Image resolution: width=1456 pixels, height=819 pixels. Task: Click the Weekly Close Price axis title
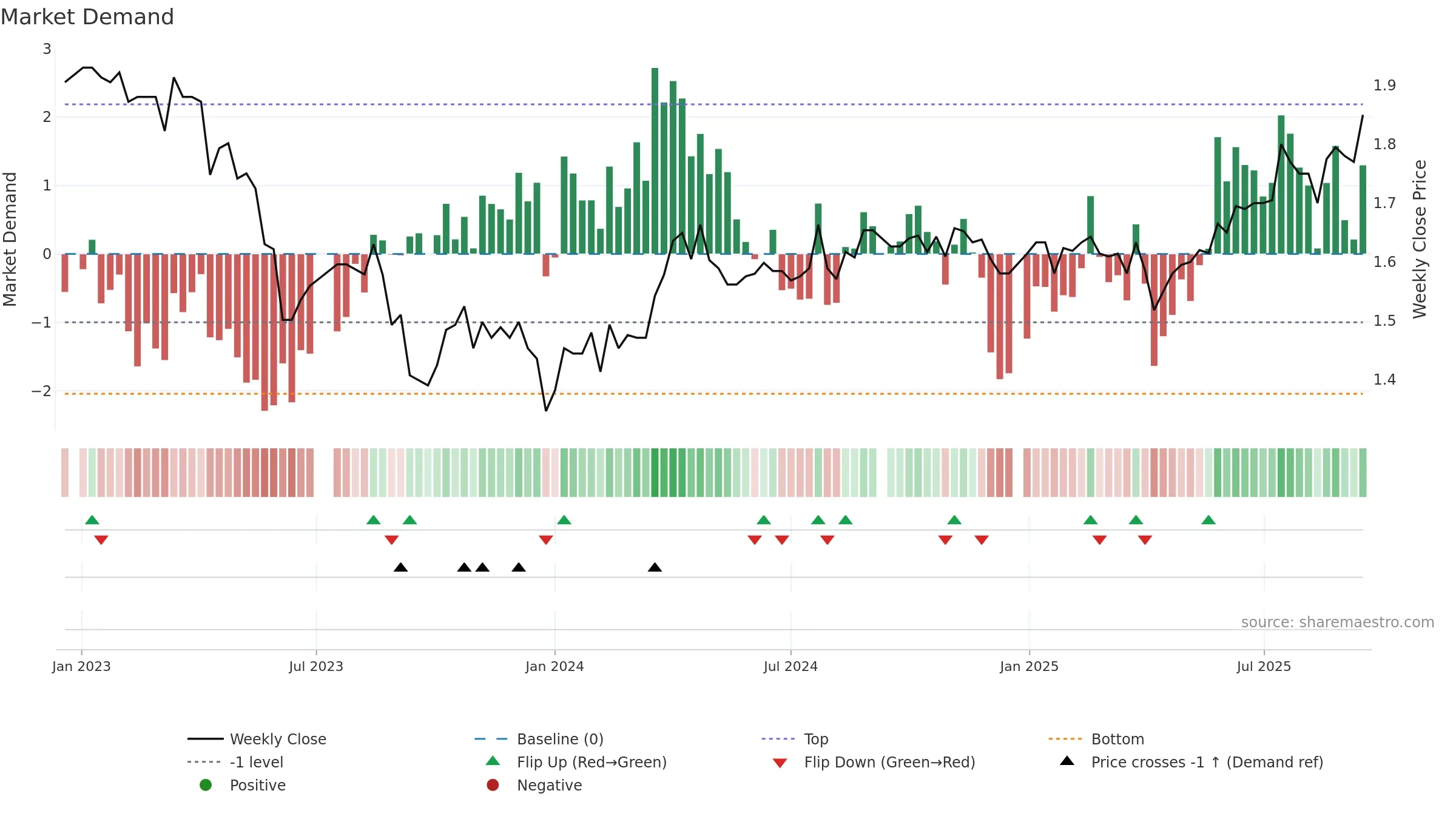pos(1420,239)
